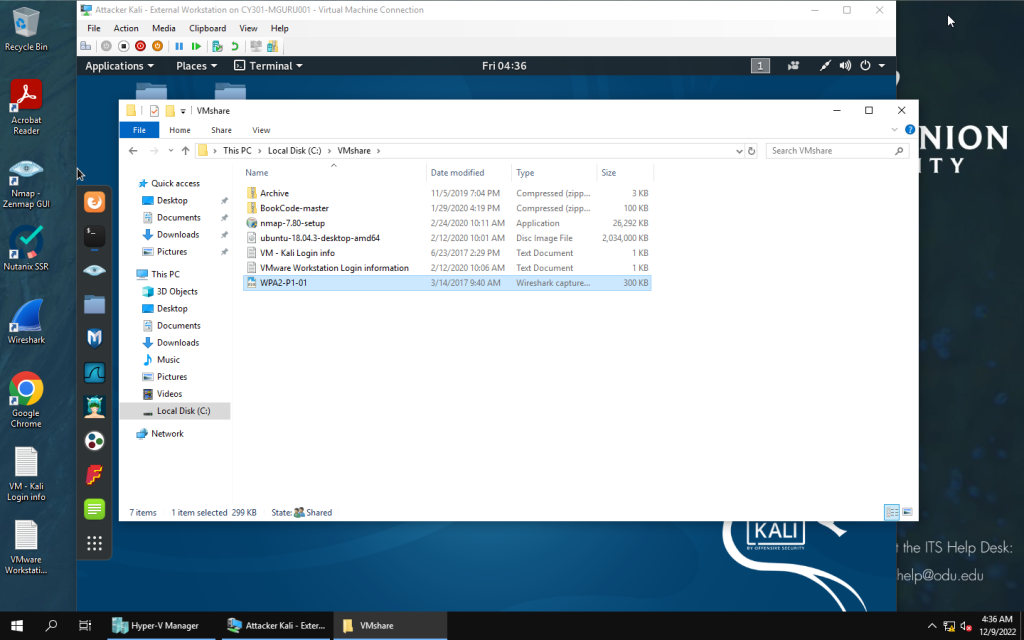Viewport: 1024px width, 640px height.
Task: Select the WPA2-P1-01 capture file
Action: (447, 283)
